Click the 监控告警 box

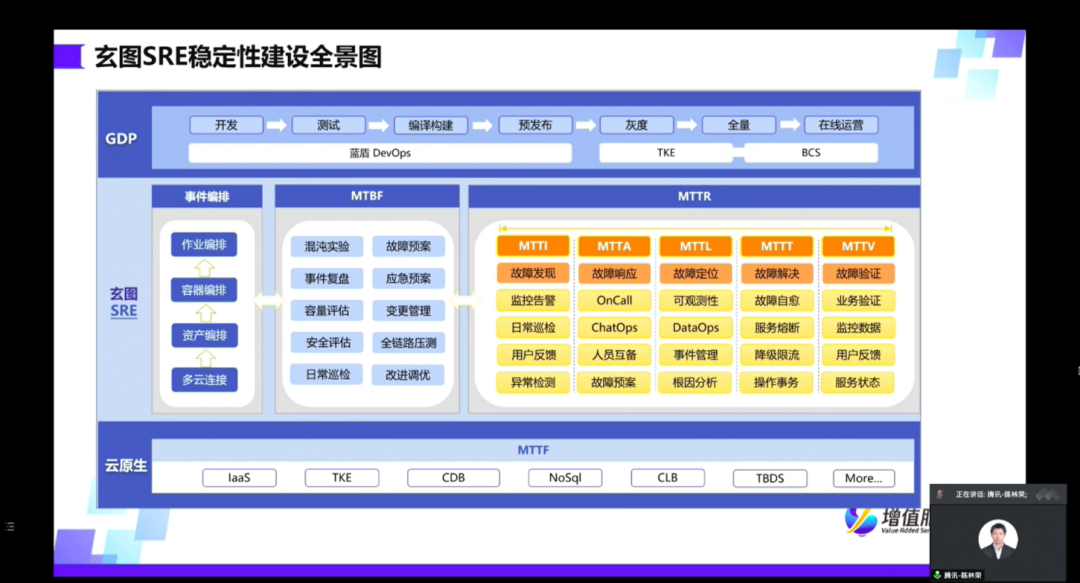click(x=533, y=300)
